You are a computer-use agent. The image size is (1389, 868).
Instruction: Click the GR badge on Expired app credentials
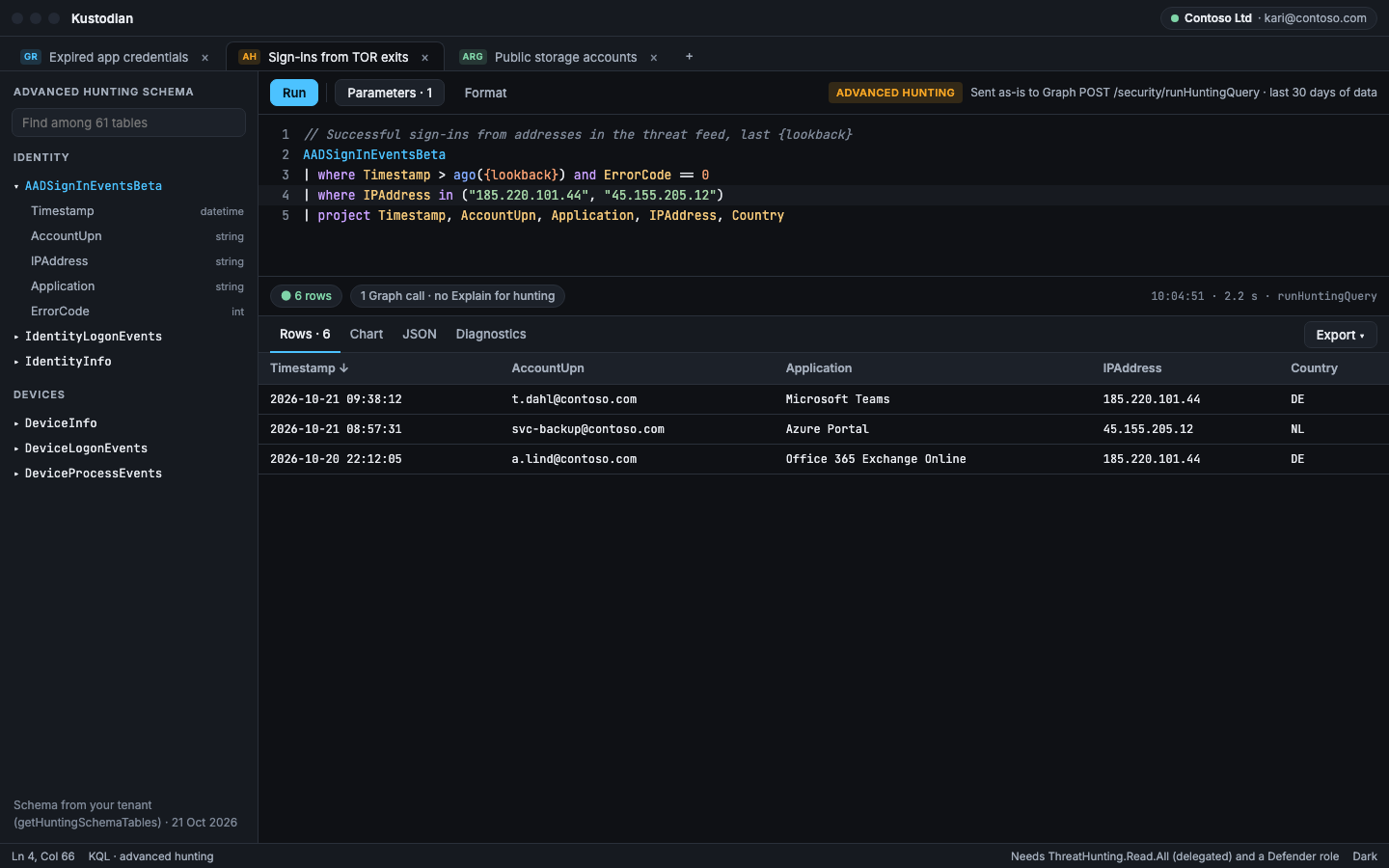click(31, 57)
